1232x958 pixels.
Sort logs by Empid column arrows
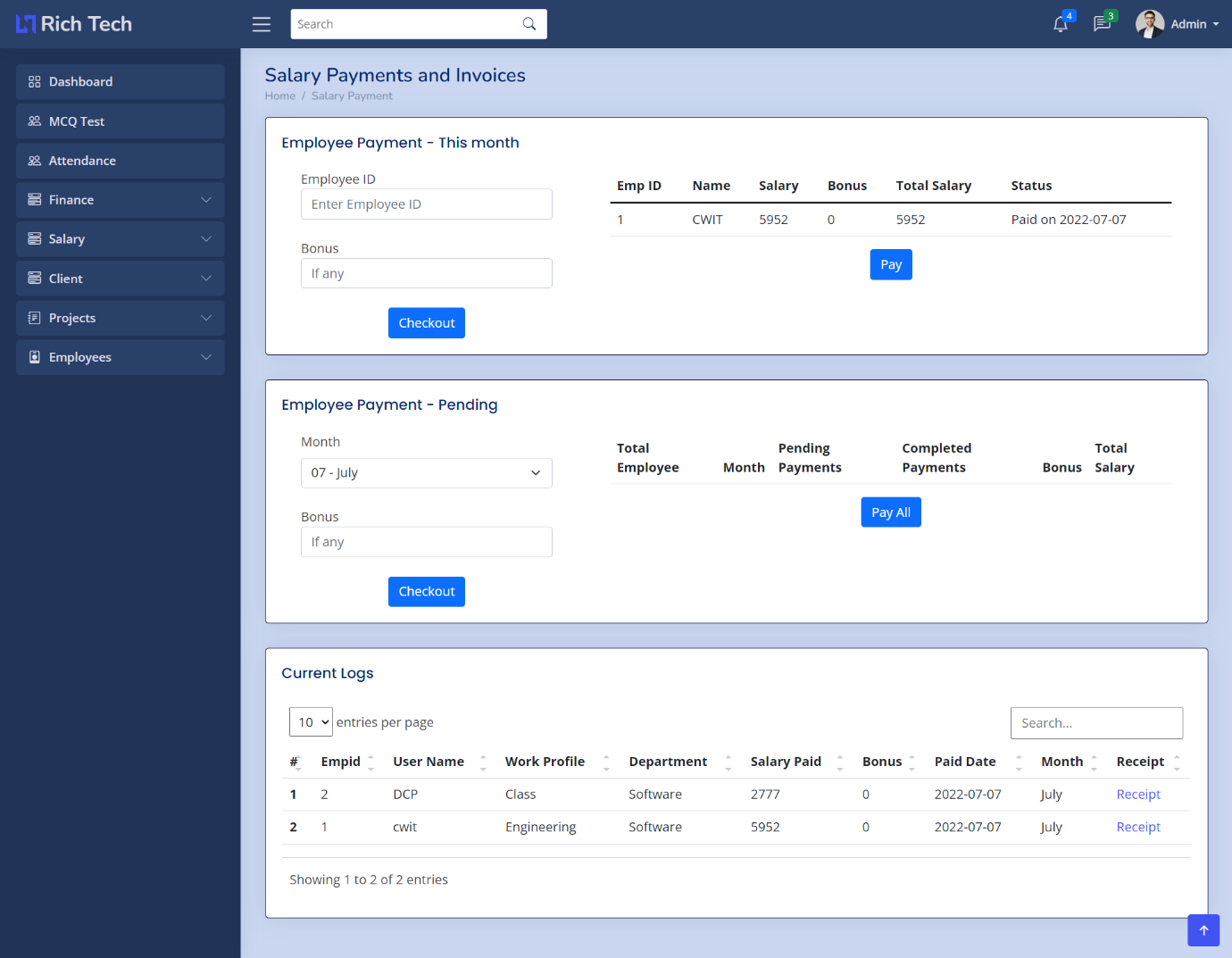click(x=371, y=762)
